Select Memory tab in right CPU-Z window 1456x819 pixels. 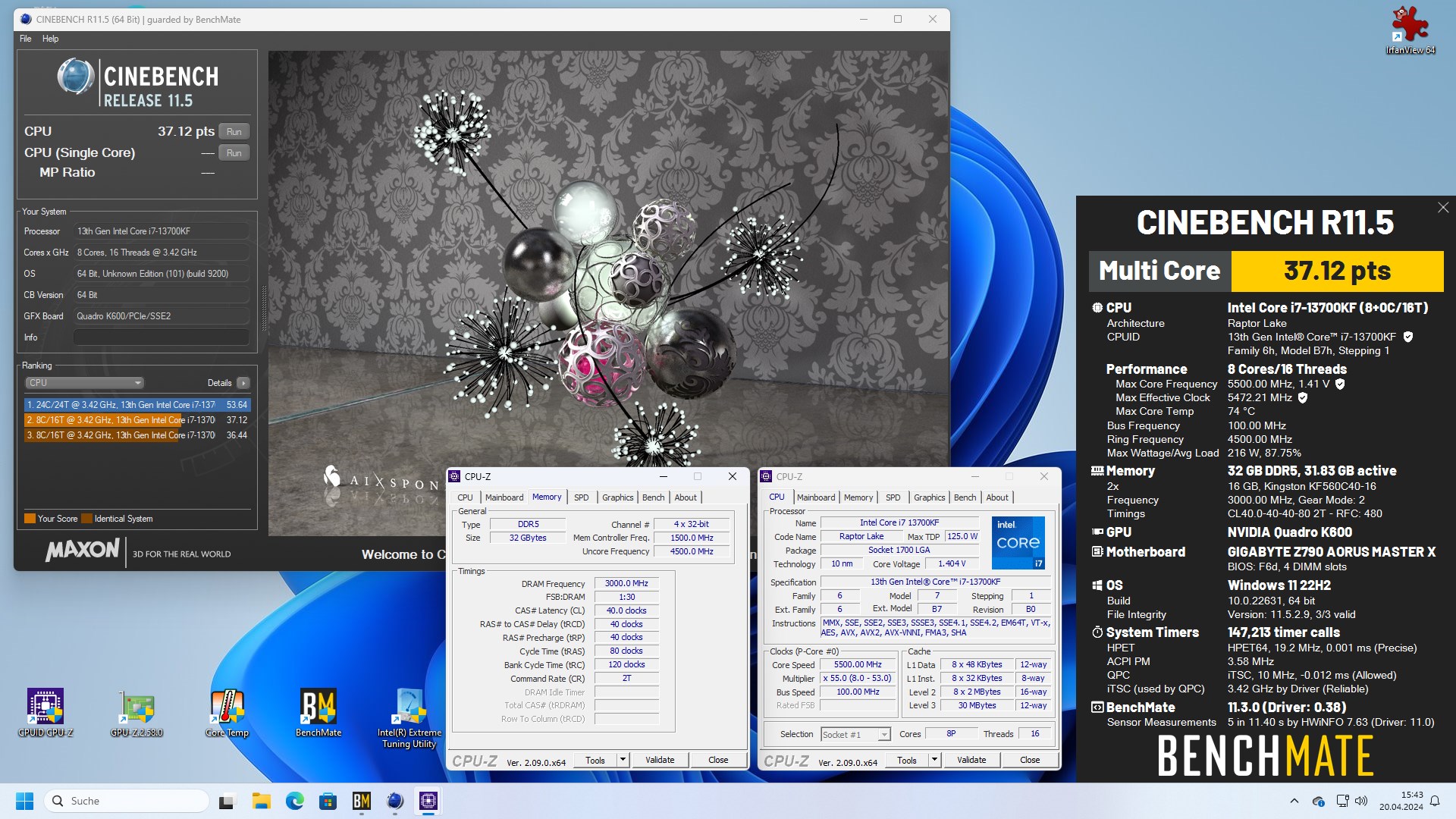(858, 497)
